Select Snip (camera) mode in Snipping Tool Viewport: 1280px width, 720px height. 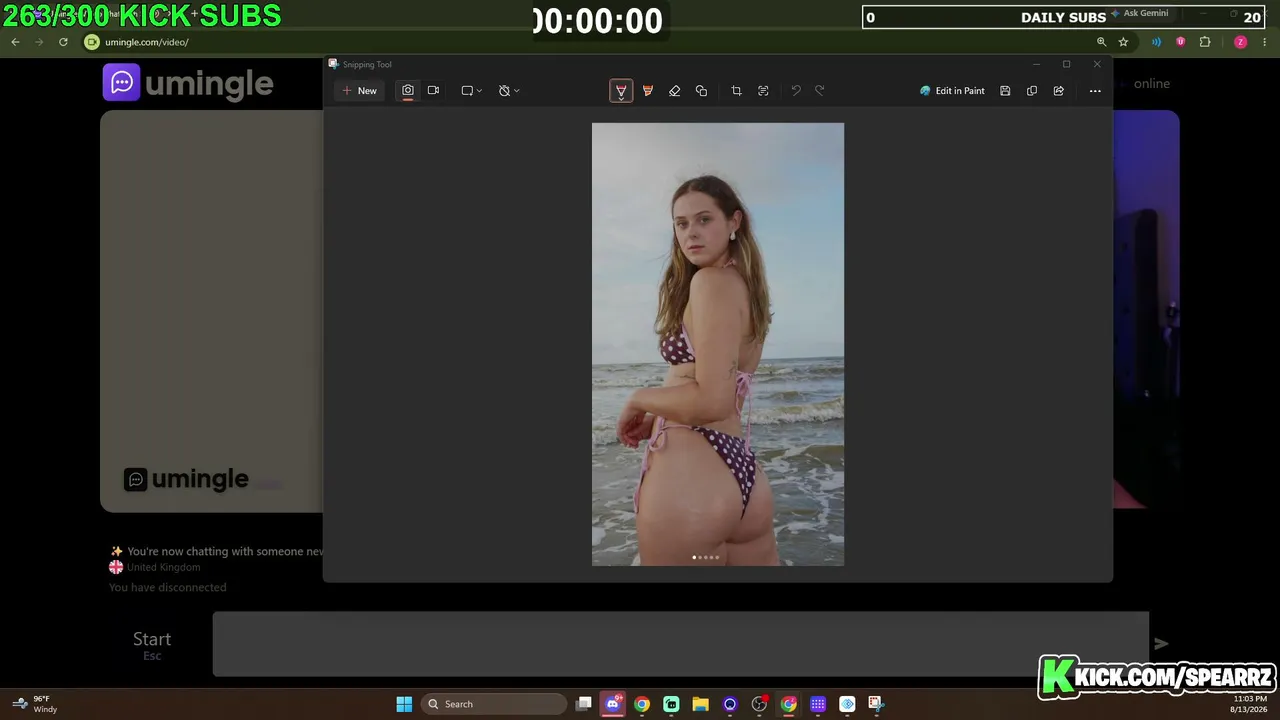pyautogui.click(x=408, y=91)
